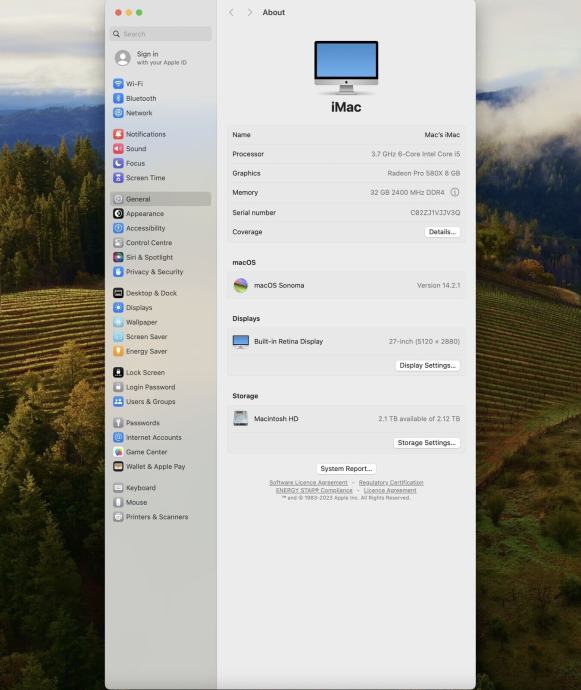Click the Screen Saver icon
Viewport: 581px width, 690px height.
(x=118, y=337)
